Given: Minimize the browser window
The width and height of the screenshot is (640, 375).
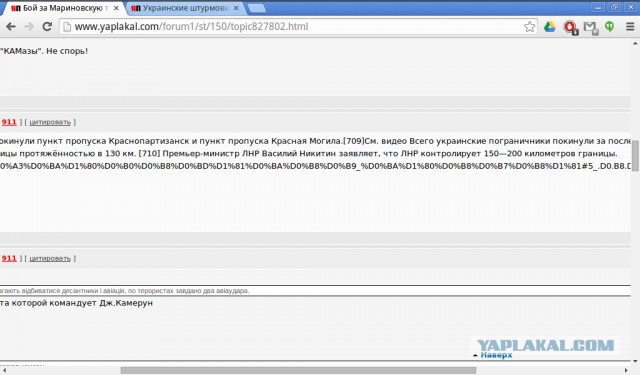Looking at the screenshot, I should [x=598, y=7].
